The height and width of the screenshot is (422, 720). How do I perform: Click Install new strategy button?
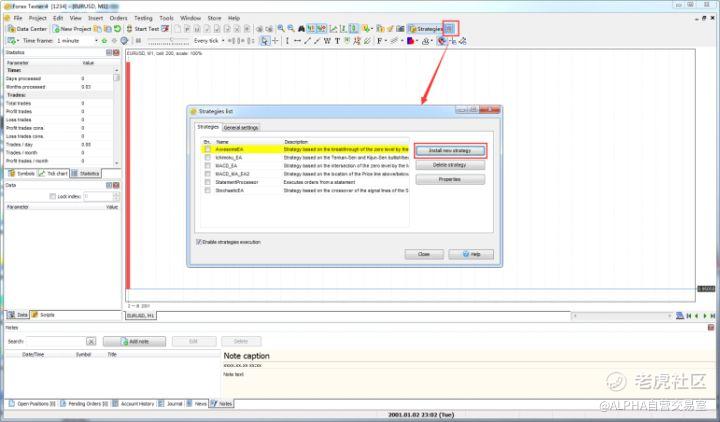pos(450,151)
